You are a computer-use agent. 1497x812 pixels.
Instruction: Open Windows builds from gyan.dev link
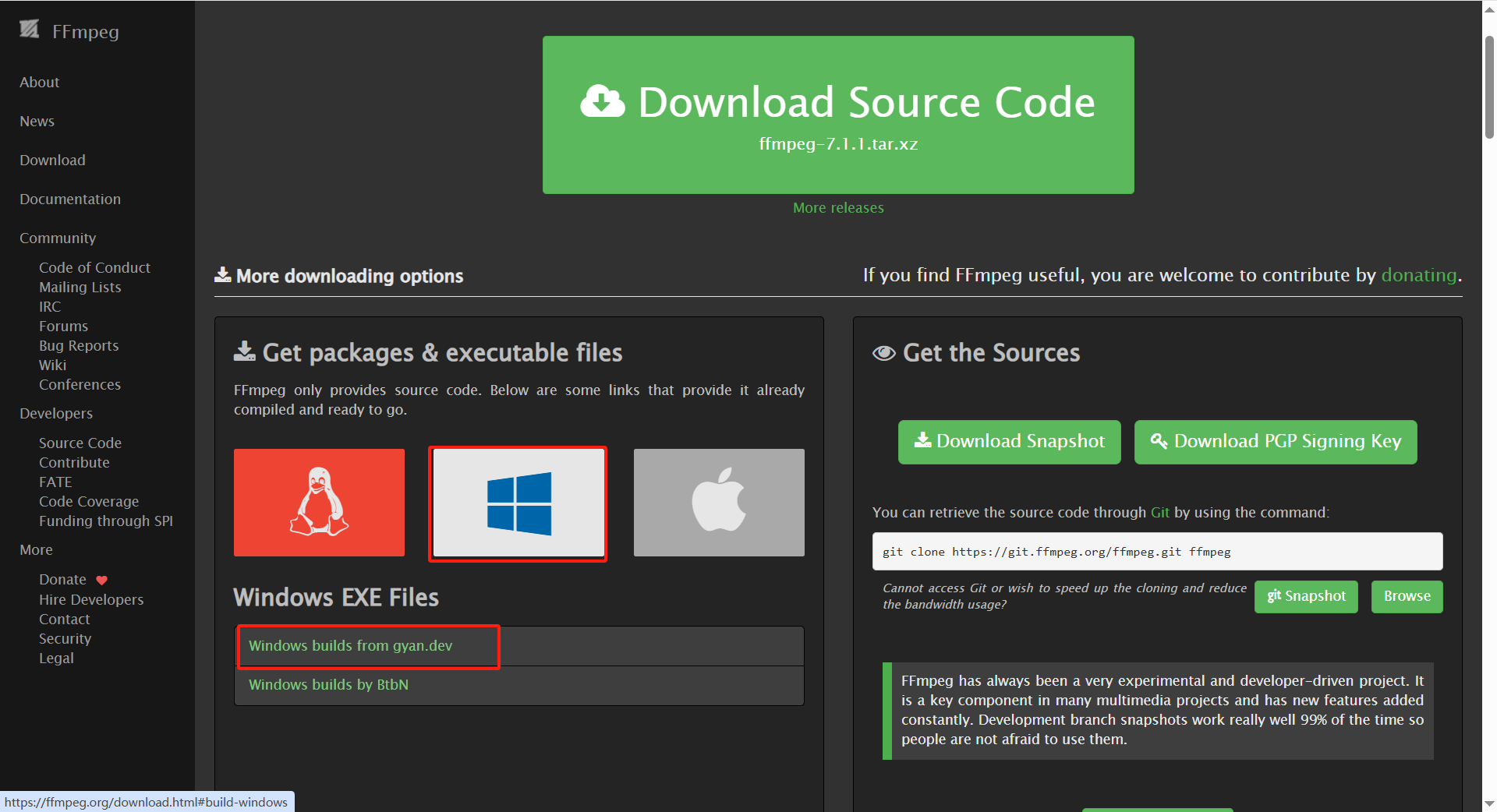point(350,646)
